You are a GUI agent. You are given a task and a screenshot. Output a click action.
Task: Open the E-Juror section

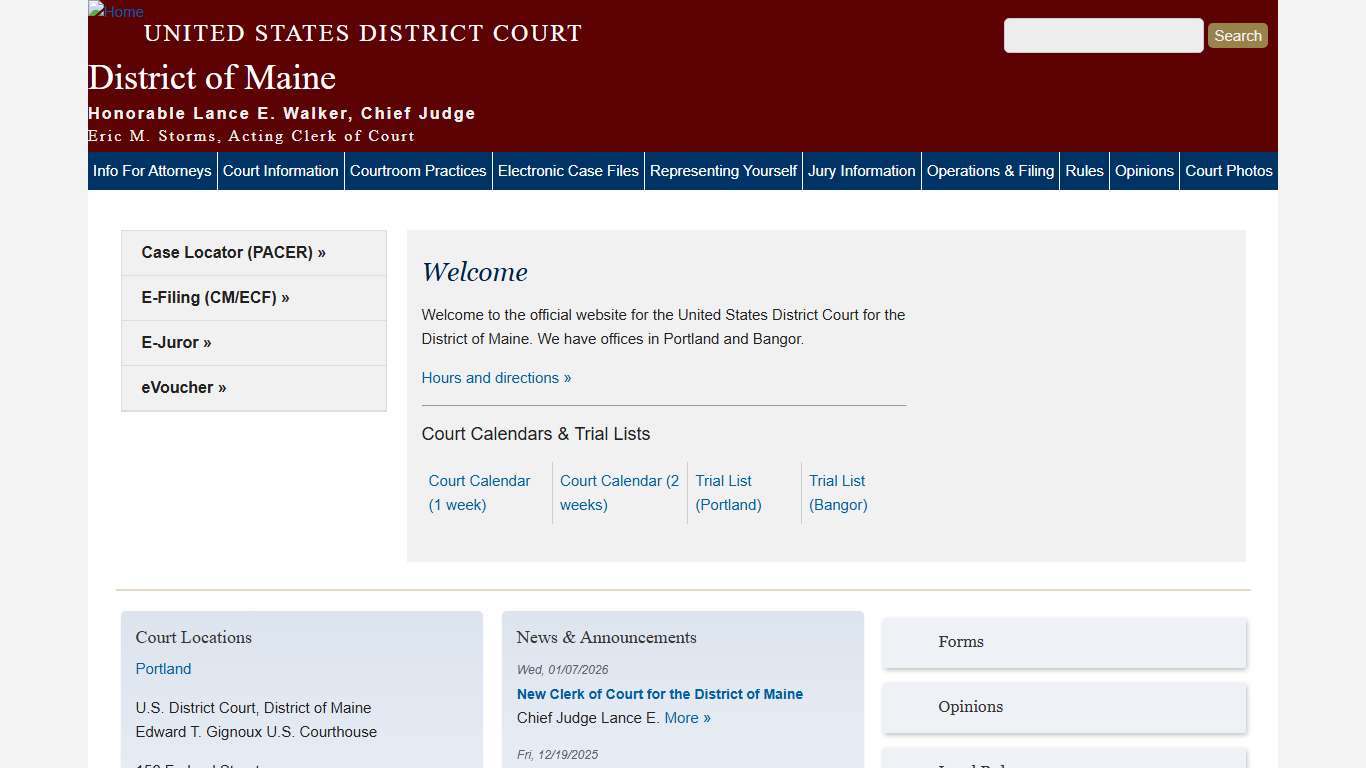pos(176,342)
